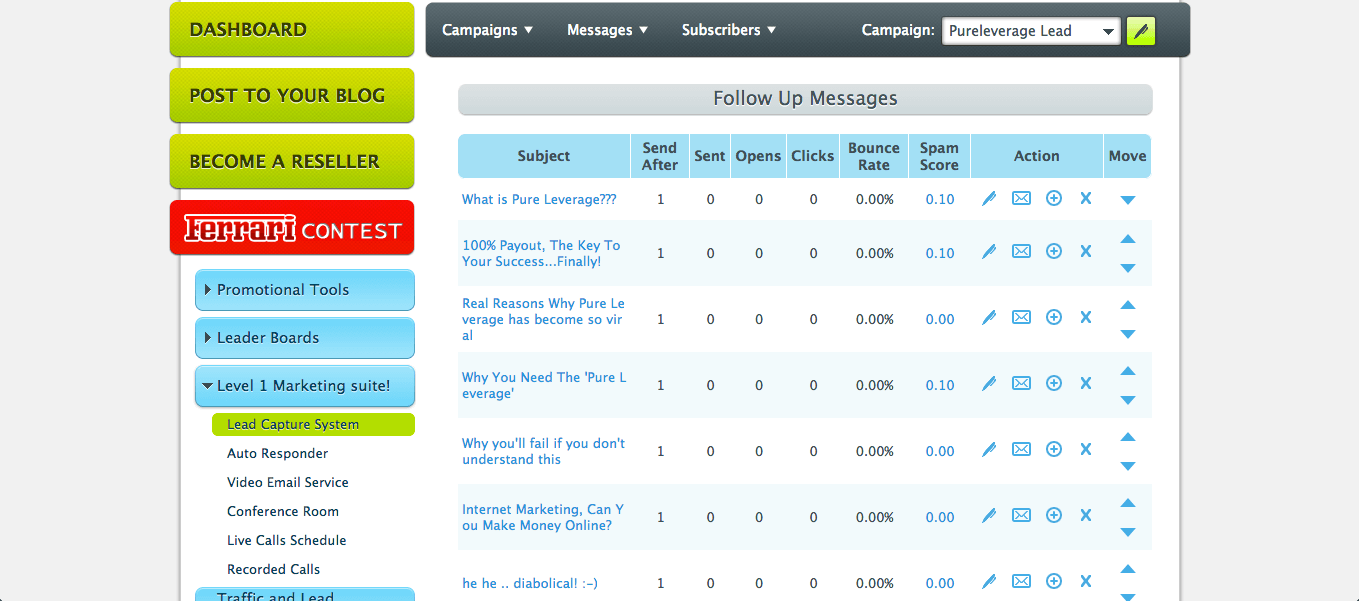Viewport: 1359px width, 601px height.
Task: Click spam score 0.00 for 'Real Reasons Why'
Action: tap(940, 319)
